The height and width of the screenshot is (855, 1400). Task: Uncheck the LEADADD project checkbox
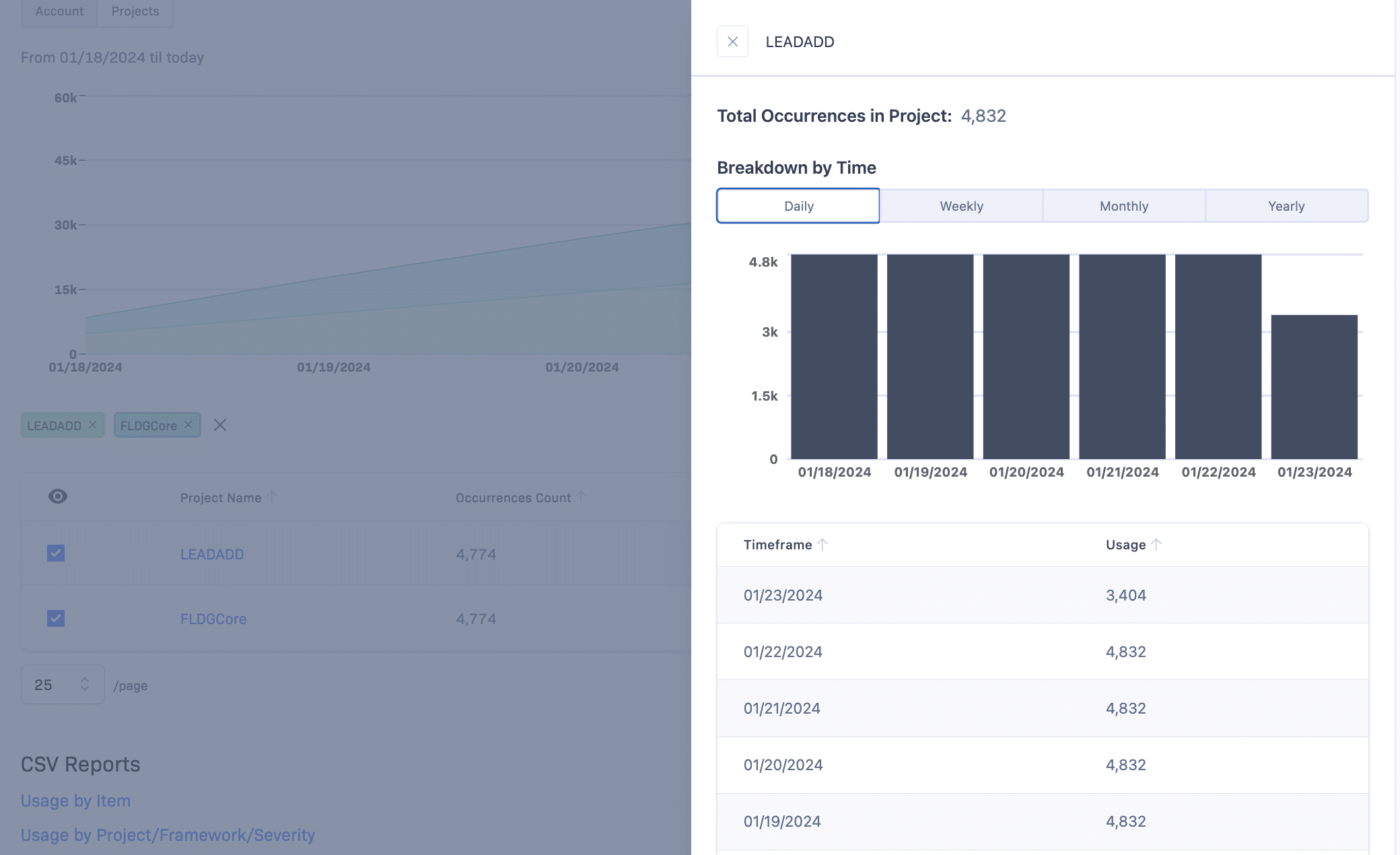[56, 553]
